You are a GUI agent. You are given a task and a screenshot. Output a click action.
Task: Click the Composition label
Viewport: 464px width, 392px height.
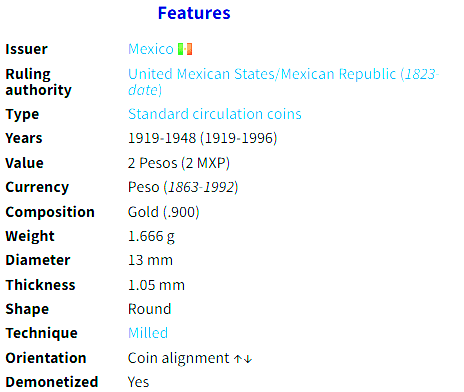tap(50, 212)
